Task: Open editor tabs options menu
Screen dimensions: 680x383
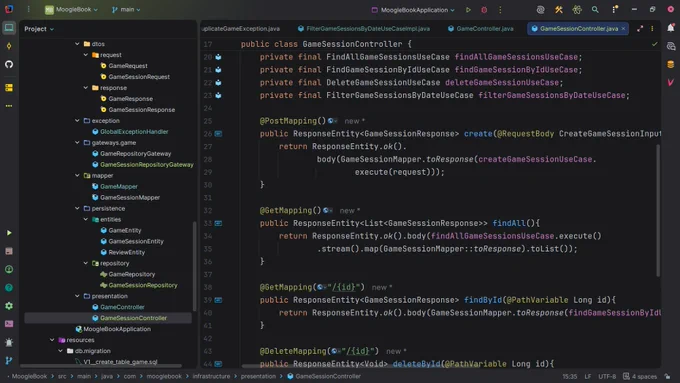Action: tap(652, 29)
